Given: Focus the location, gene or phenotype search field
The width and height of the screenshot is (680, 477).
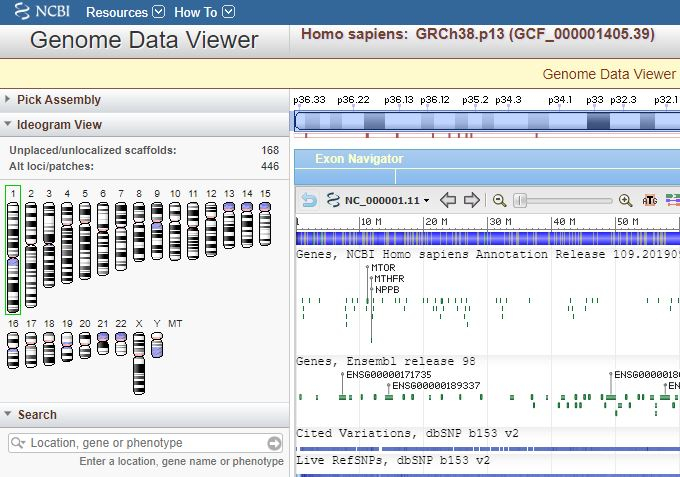Looking at the screenshot, I should [x=147, y=443].
